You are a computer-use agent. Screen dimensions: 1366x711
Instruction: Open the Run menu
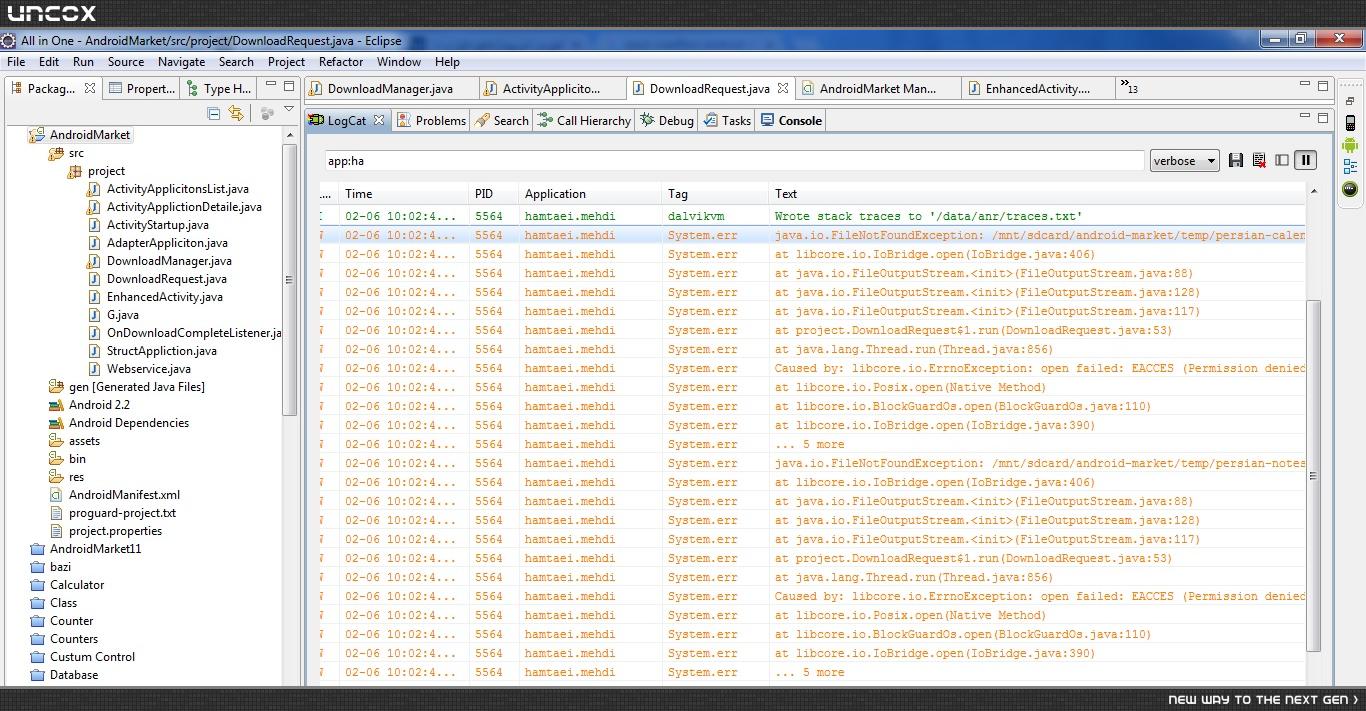(x=84, y=61)
